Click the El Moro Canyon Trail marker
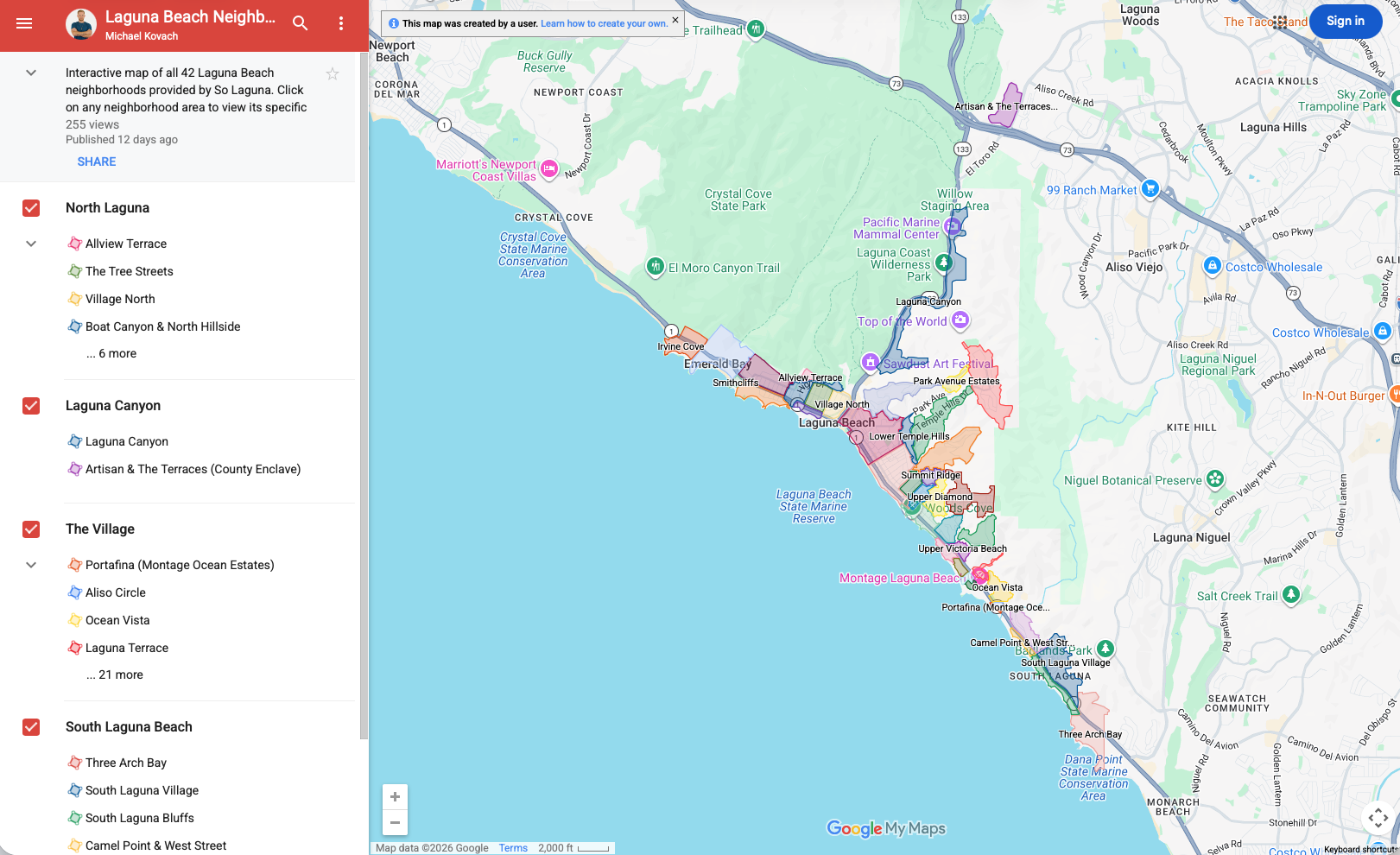 pos(656,266)
